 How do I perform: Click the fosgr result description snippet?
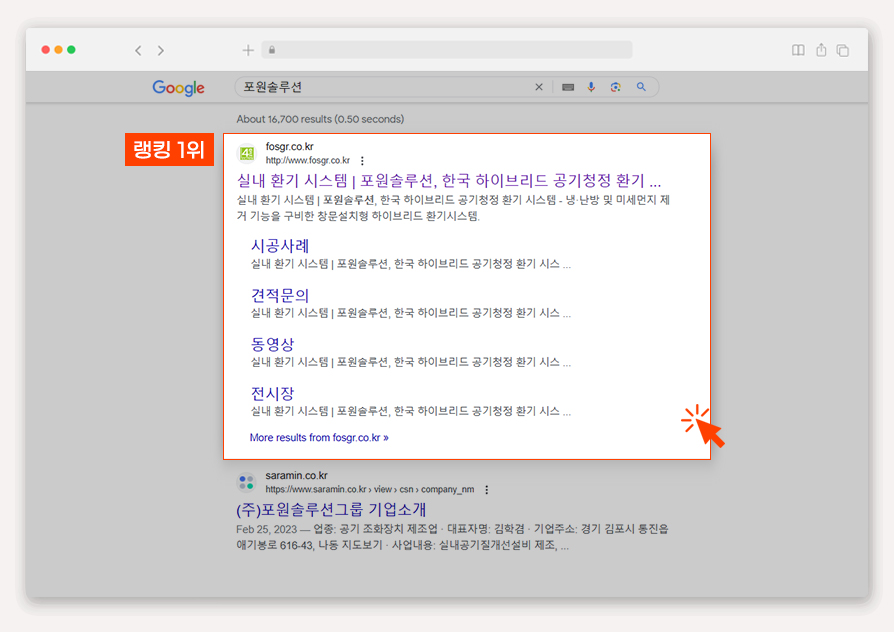click(453, 208)
